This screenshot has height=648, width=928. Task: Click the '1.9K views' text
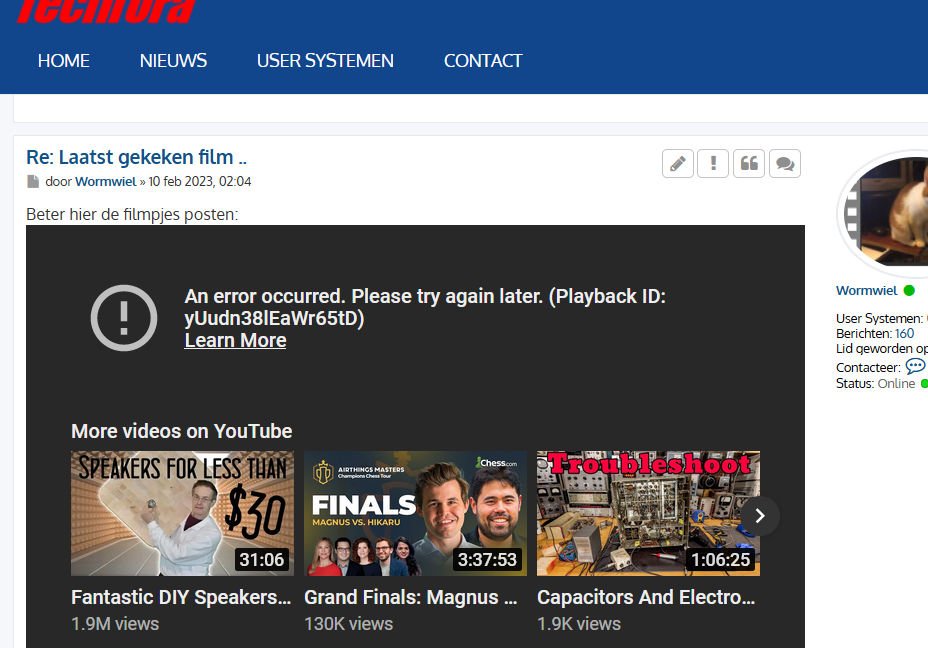pos(579,624)
